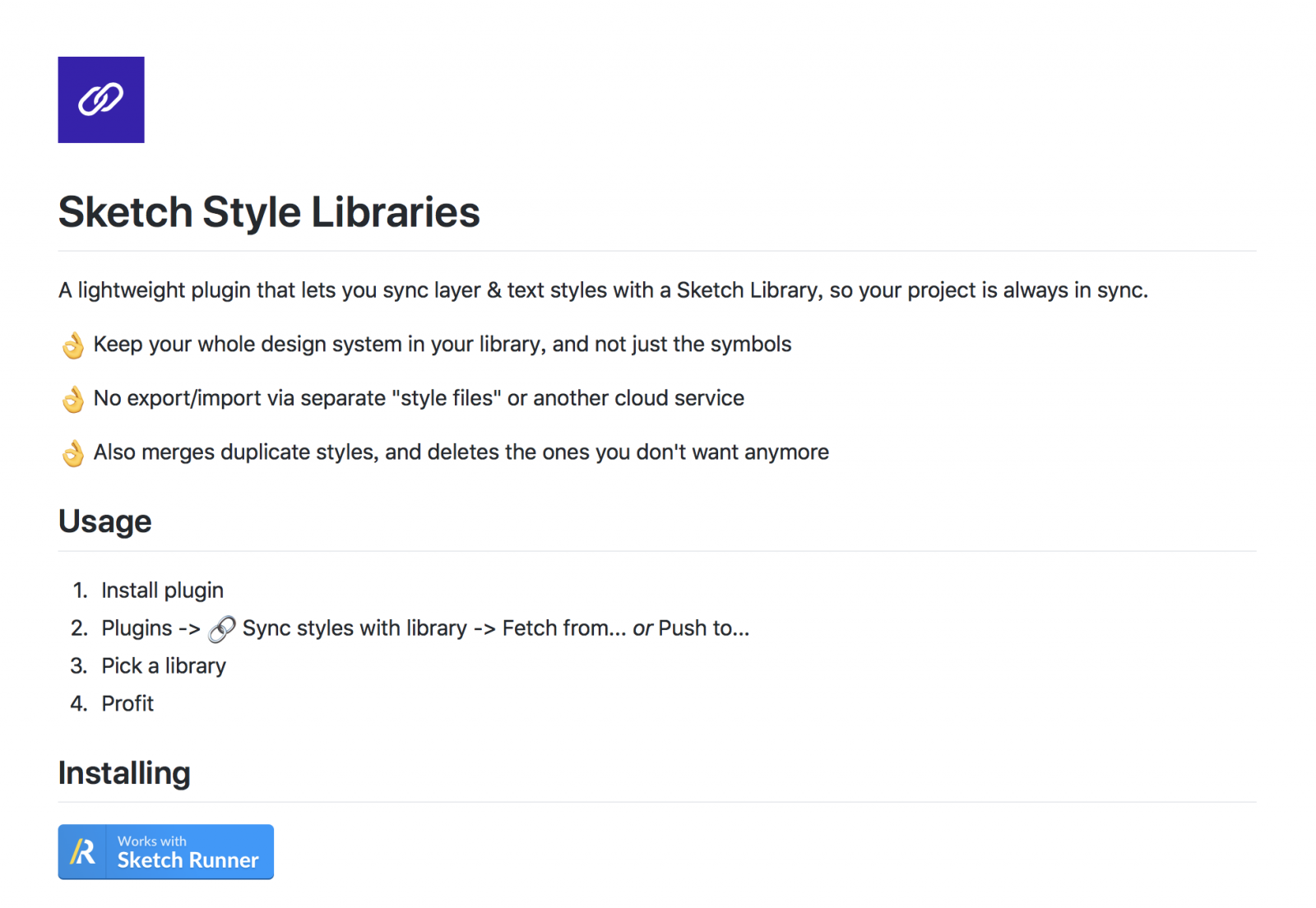Screen dimensions: 1316x908
Task: Select the "Sketch Style Libraries" main heading
Action: (x=269, y=212)
